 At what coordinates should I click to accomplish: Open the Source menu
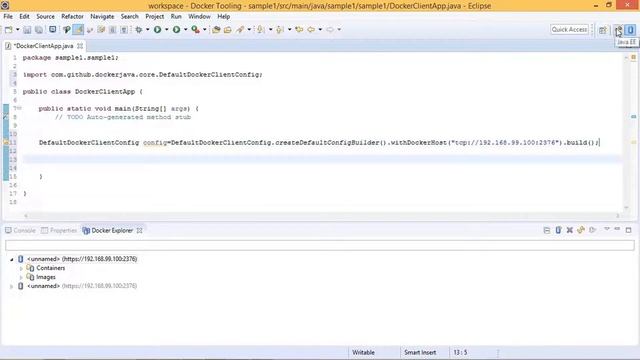click(45, 16)
